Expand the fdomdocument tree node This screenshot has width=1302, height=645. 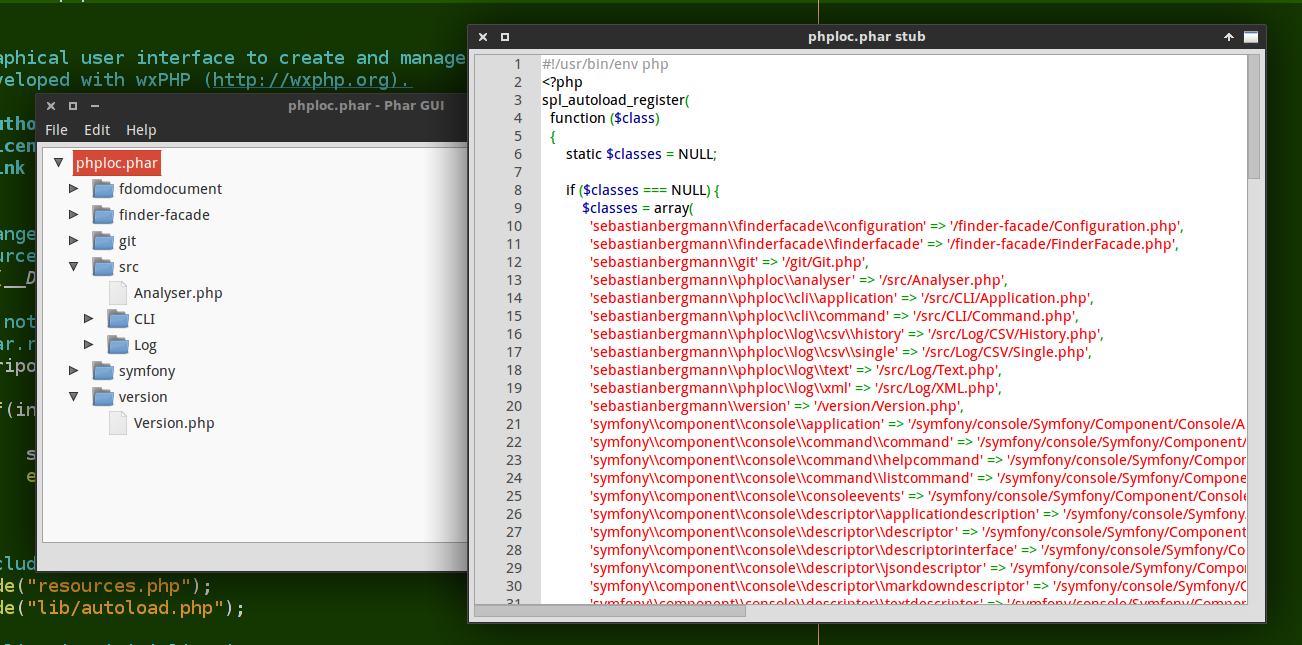coord(72,188)
